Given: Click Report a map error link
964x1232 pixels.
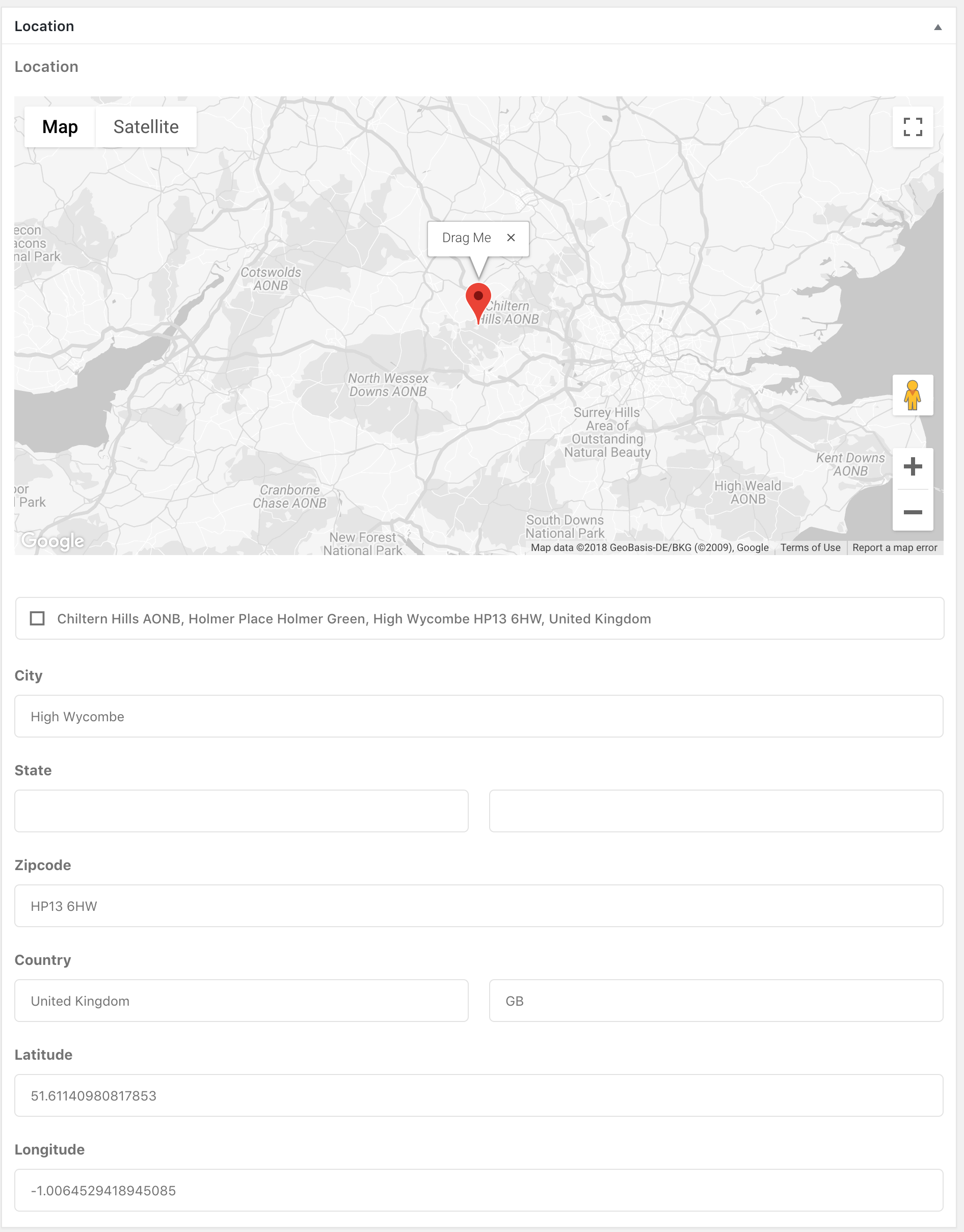Looking at the screenshot, I should click(894, 547).
